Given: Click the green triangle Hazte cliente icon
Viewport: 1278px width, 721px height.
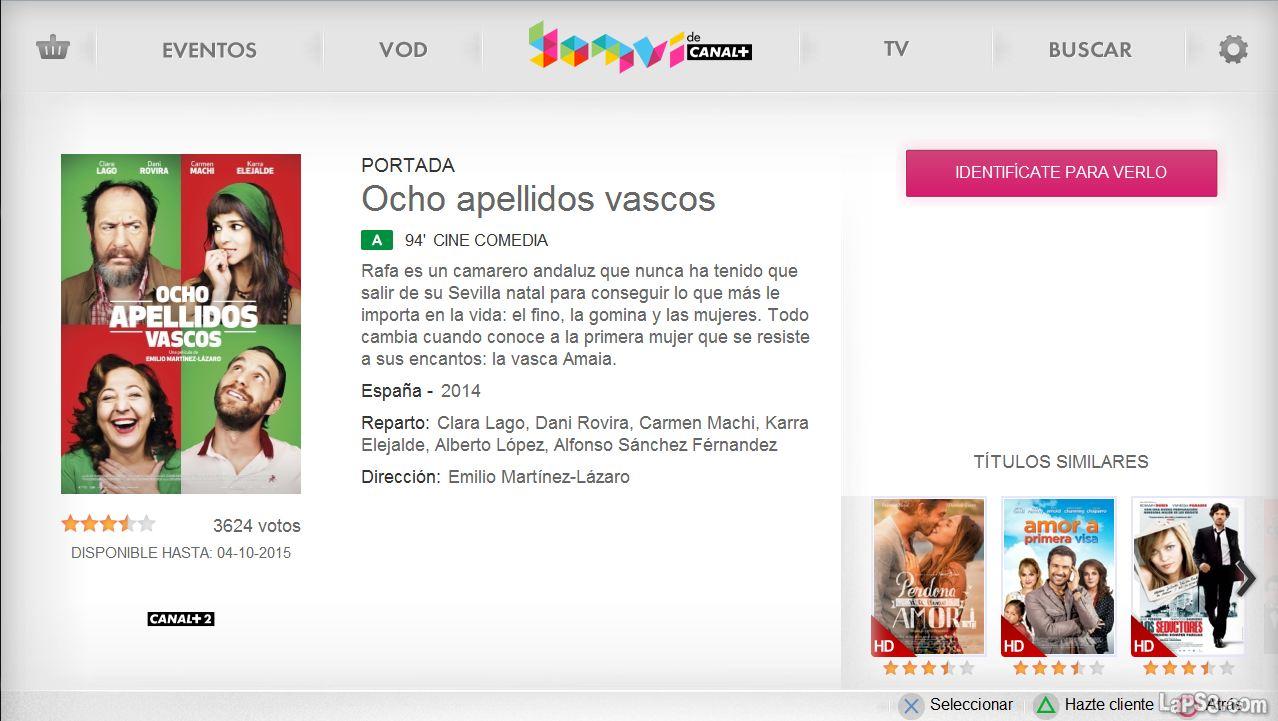Looking at the screenshot, I should [x=1045, y=706].
